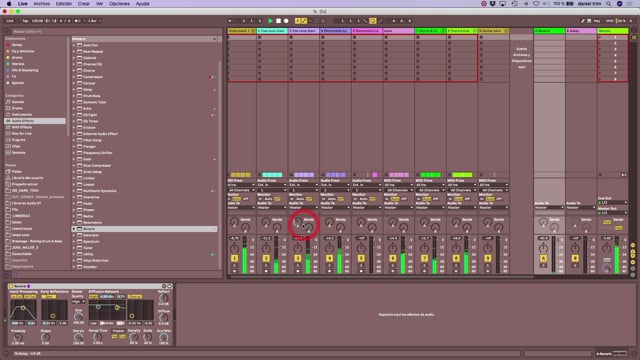Open the Cue Out dropdown in the Master track

click(612, 202)
